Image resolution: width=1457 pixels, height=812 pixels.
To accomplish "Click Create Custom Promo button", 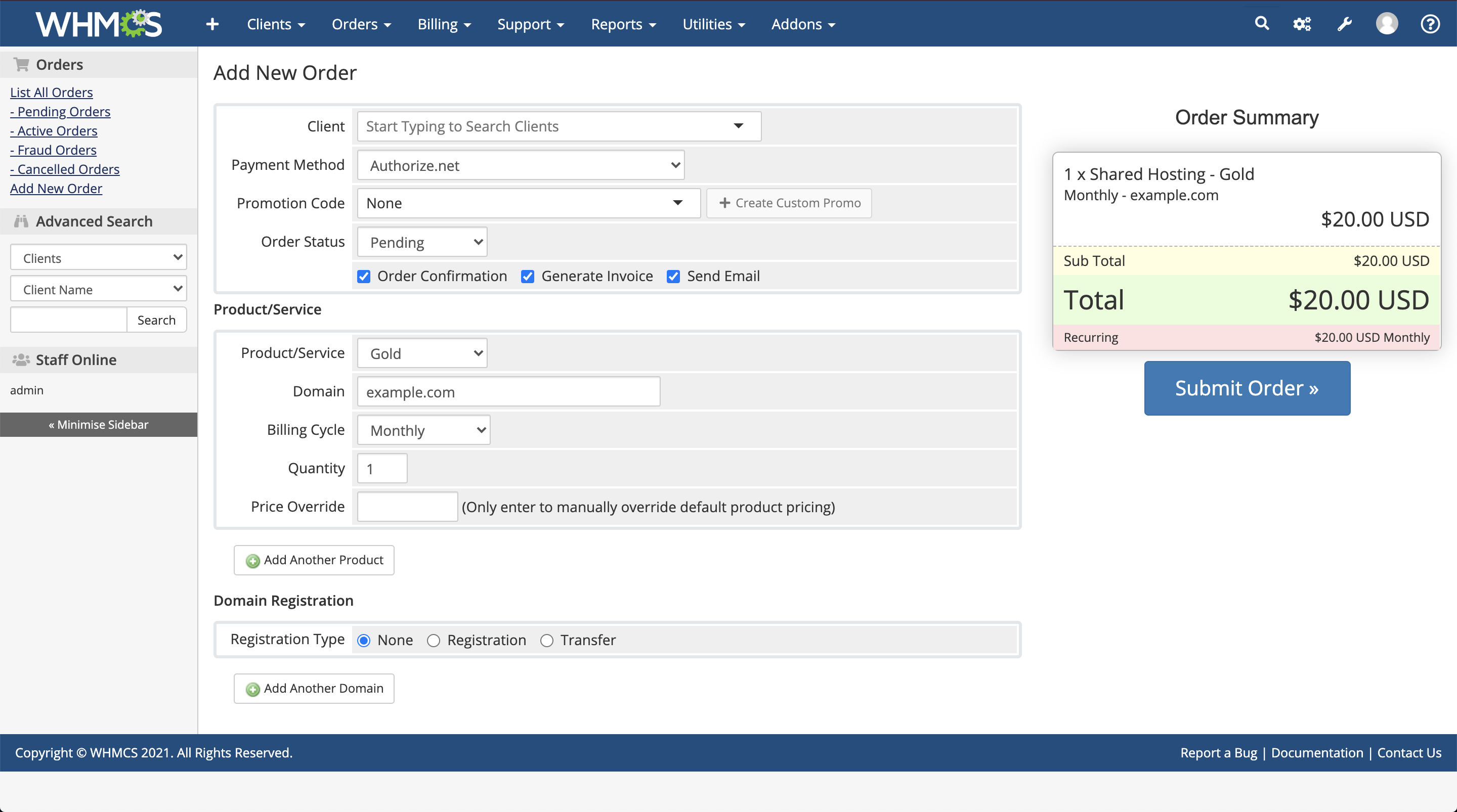I will (789, 203).
